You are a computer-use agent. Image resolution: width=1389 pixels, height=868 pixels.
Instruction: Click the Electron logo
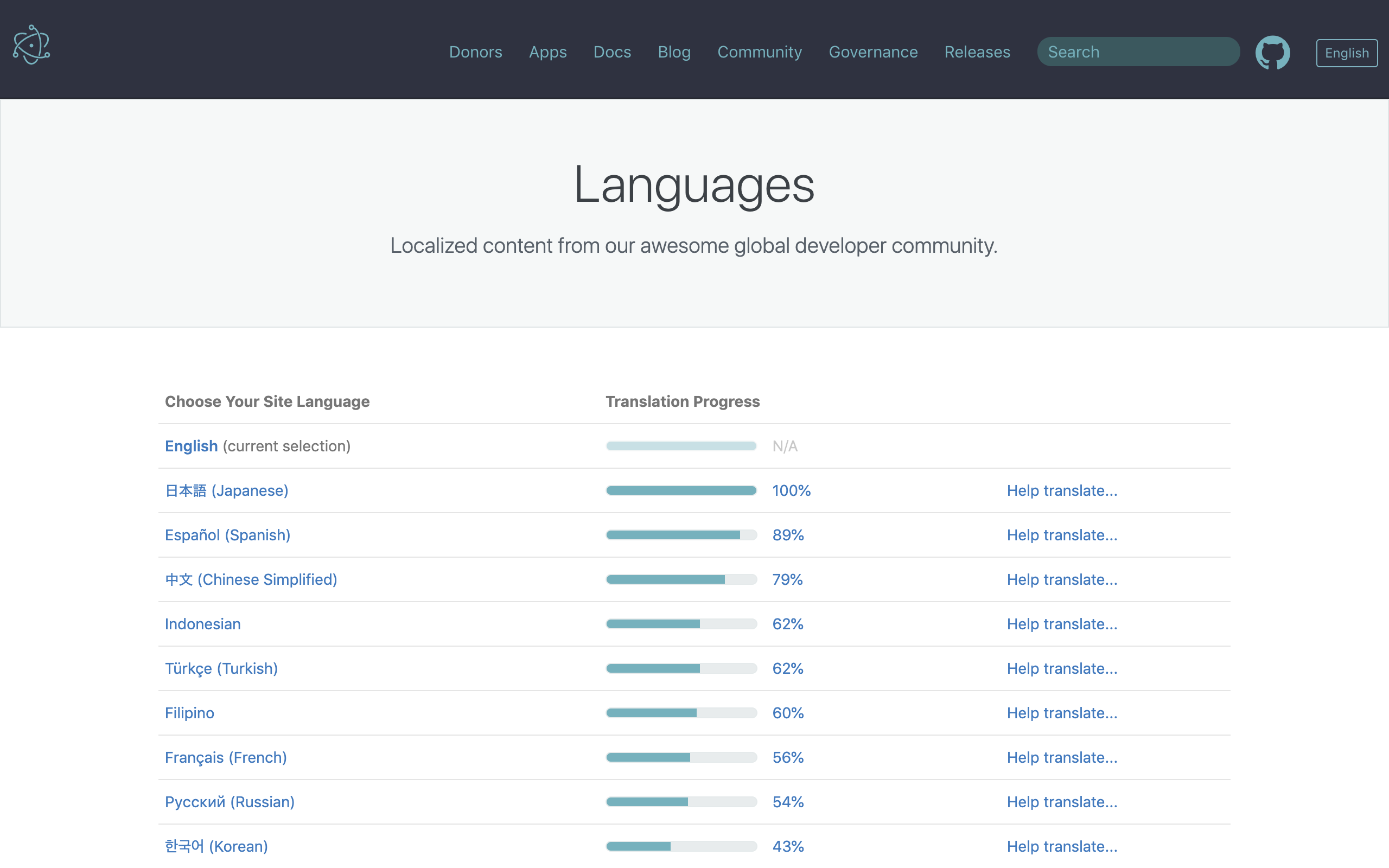tap(31, 45)
